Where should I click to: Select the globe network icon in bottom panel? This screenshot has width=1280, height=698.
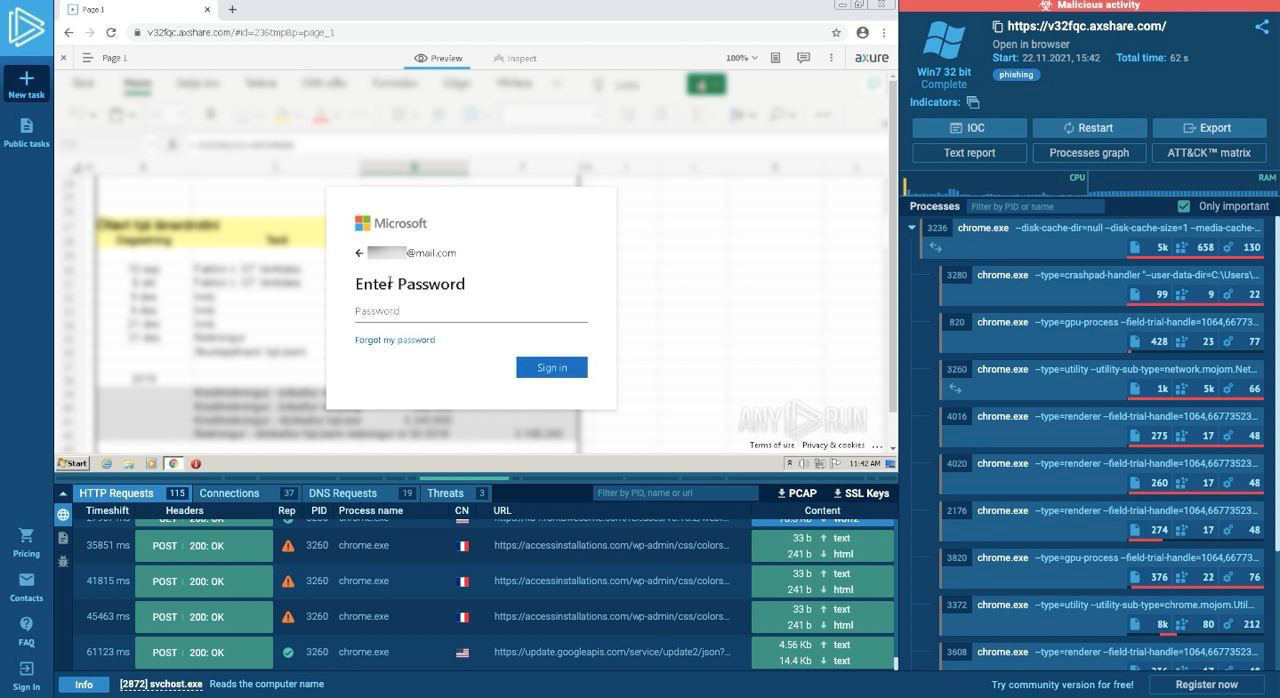pos(63,515)
